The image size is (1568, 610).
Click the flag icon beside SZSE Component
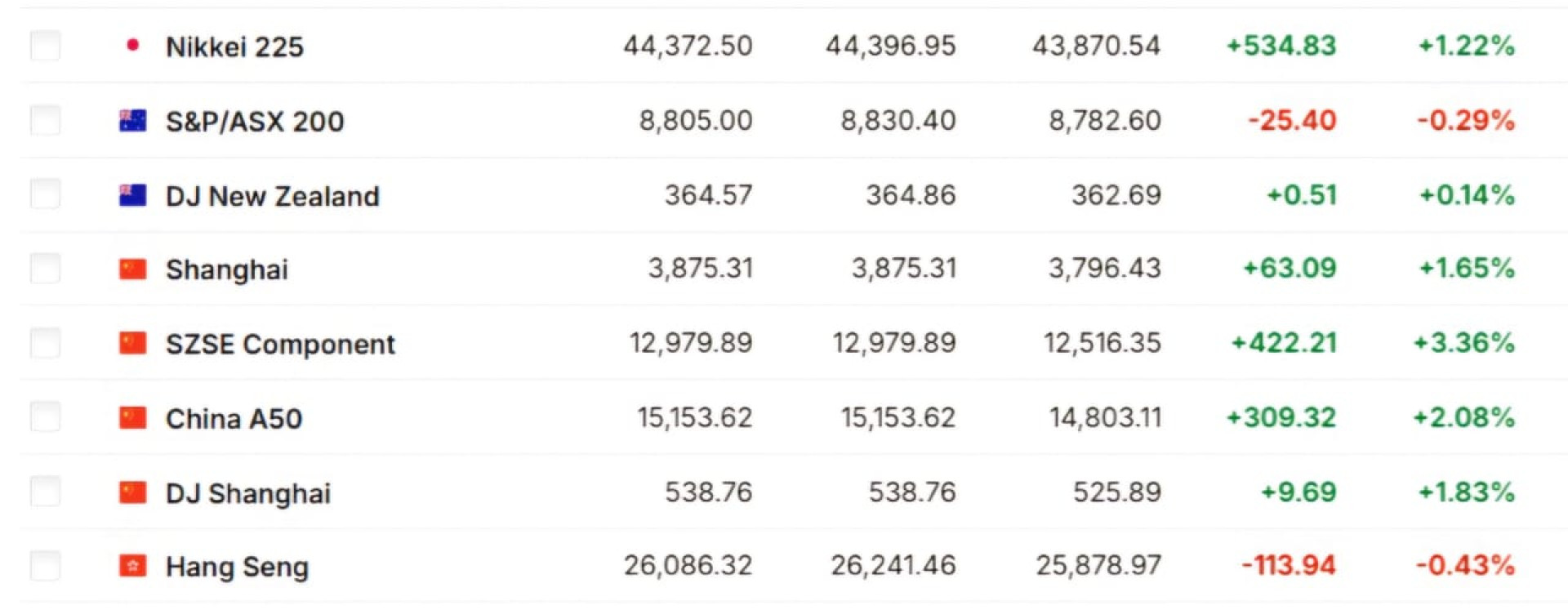(132, 344)
